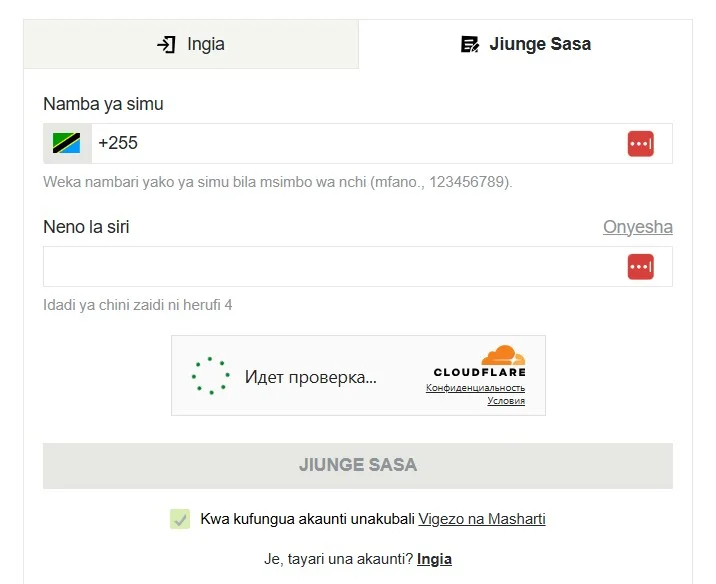
Task: Toggle the terms agreement checkbox
Action: (180, 519)
